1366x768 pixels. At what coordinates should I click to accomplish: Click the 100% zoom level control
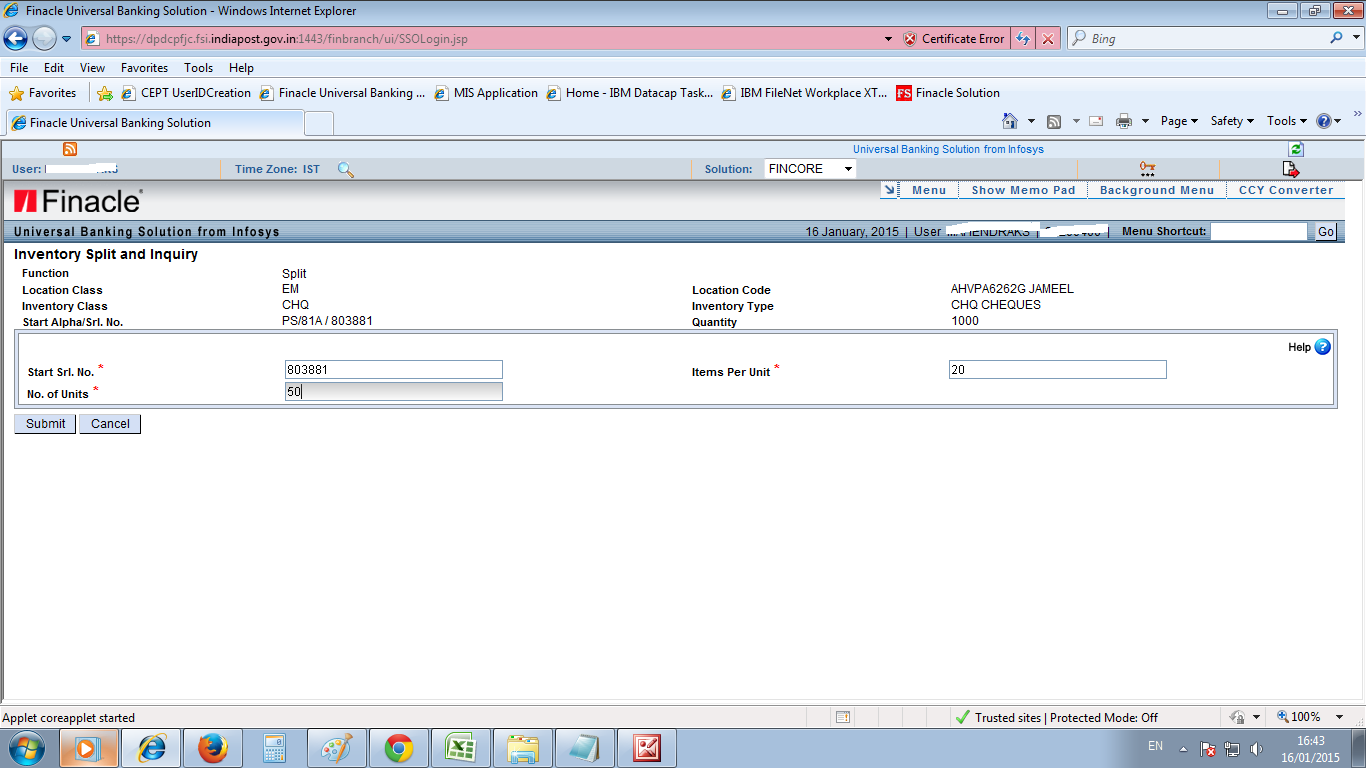pos(1305,717)
